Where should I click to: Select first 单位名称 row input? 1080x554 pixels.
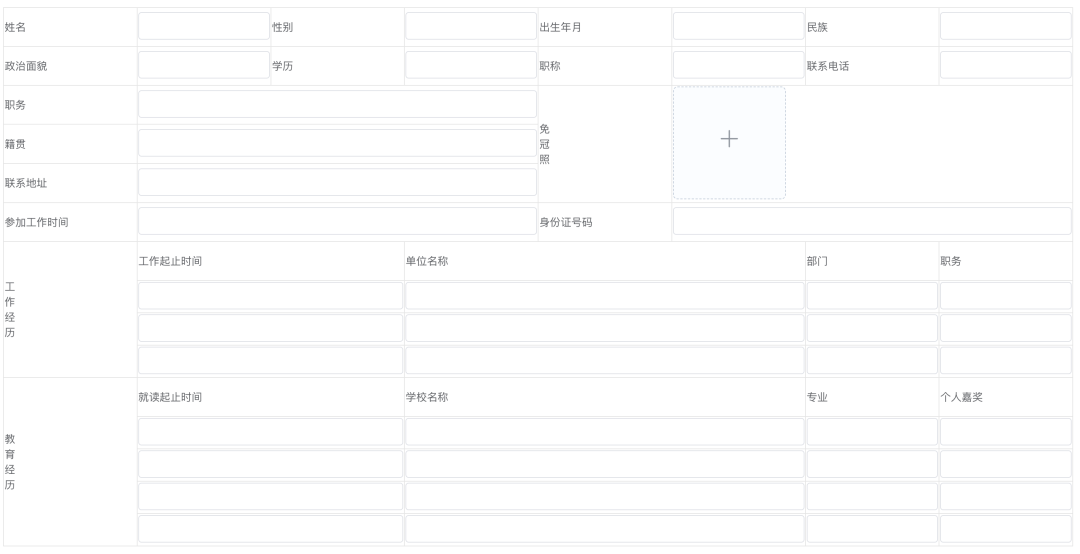[x=604, y=296]
